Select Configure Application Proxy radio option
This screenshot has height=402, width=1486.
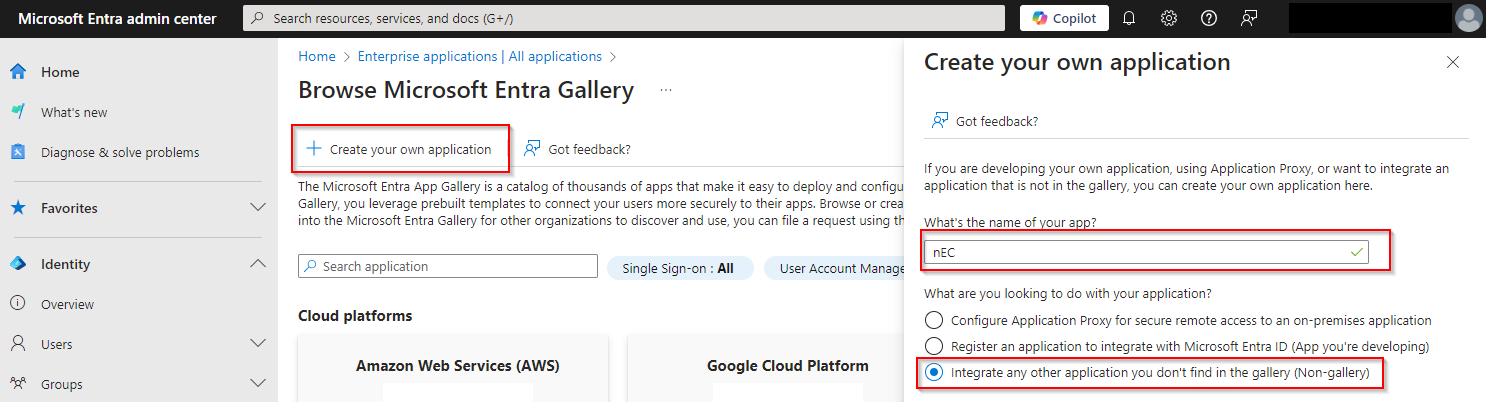pyautogui.click(x=934, y=320)
